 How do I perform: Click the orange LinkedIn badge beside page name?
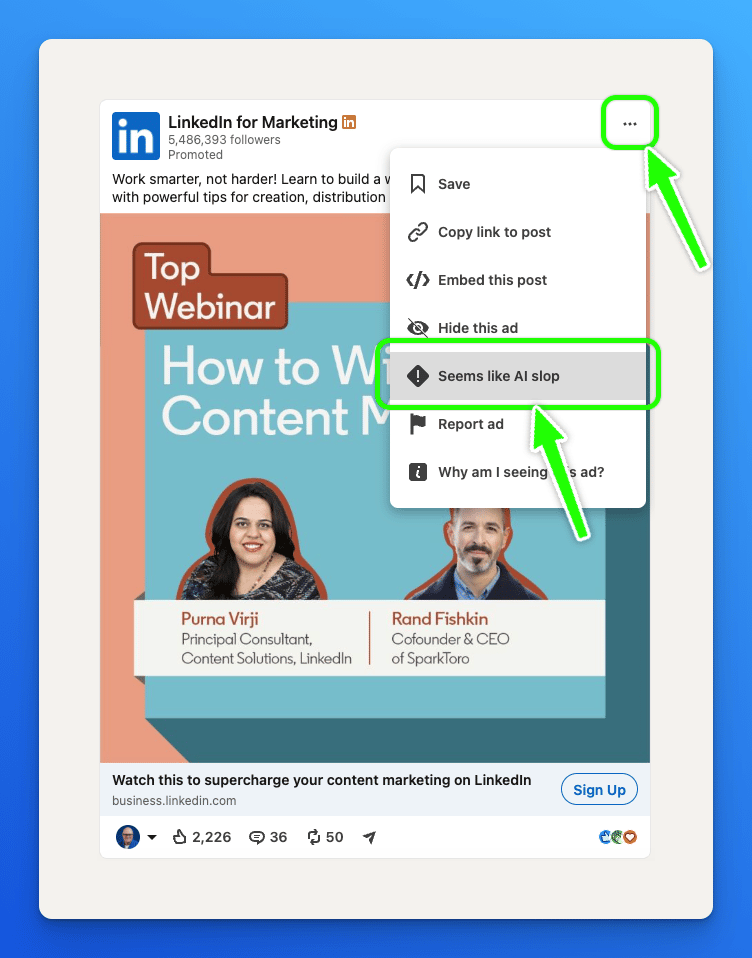[x=349, y=122]
